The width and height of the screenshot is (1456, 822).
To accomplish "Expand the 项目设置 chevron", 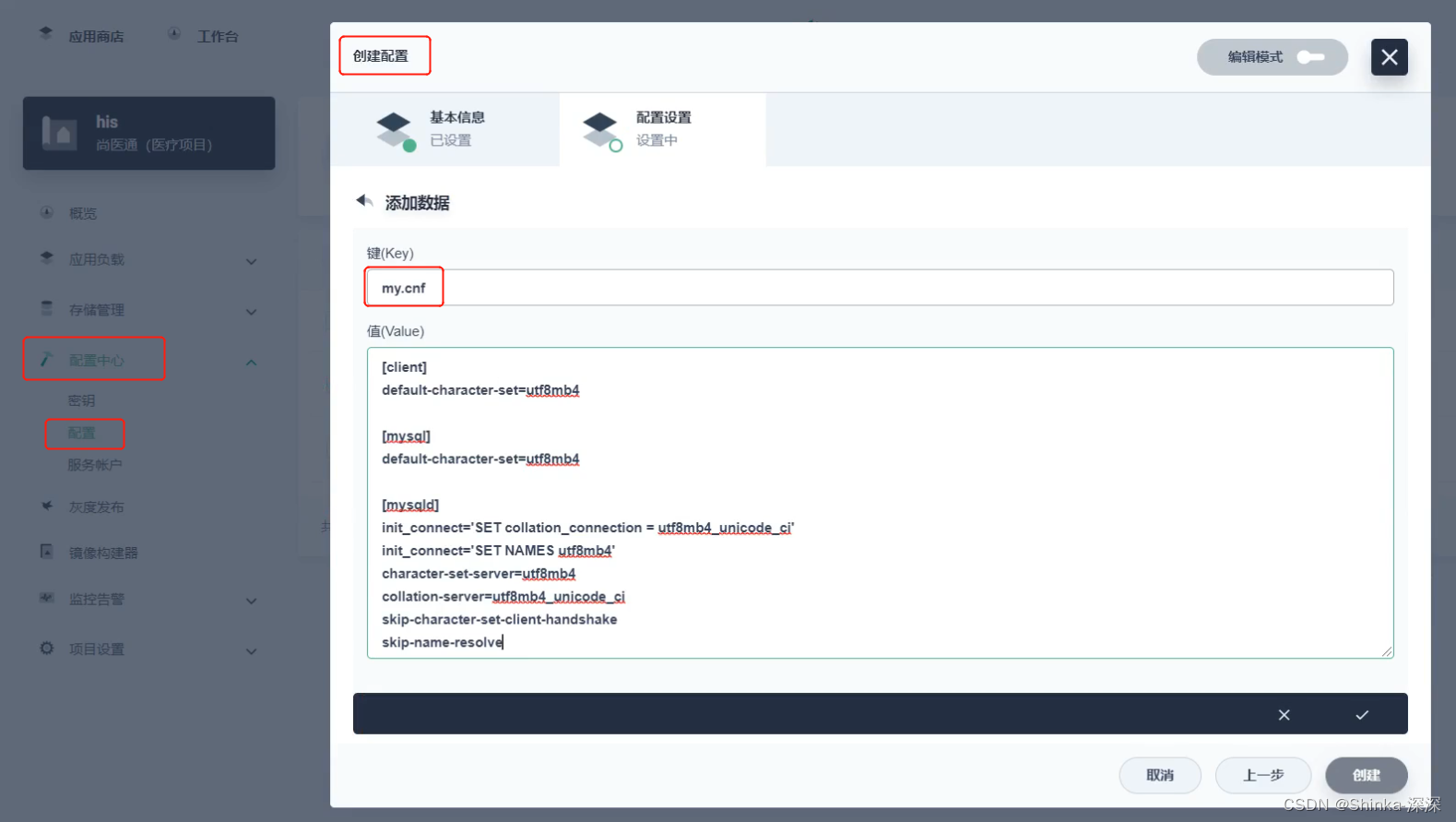I will [x=251, y=651].
